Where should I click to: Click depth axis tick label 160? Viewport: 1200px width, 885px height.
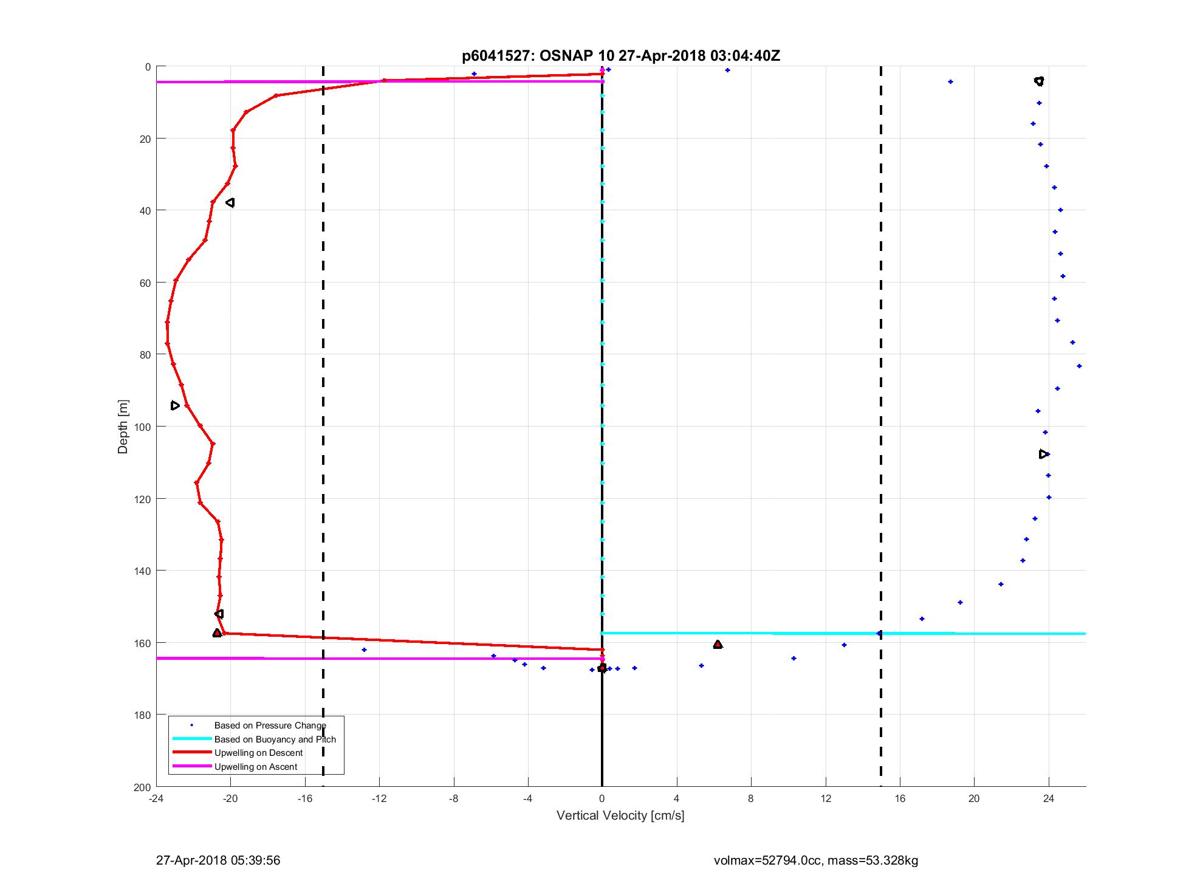141,643
